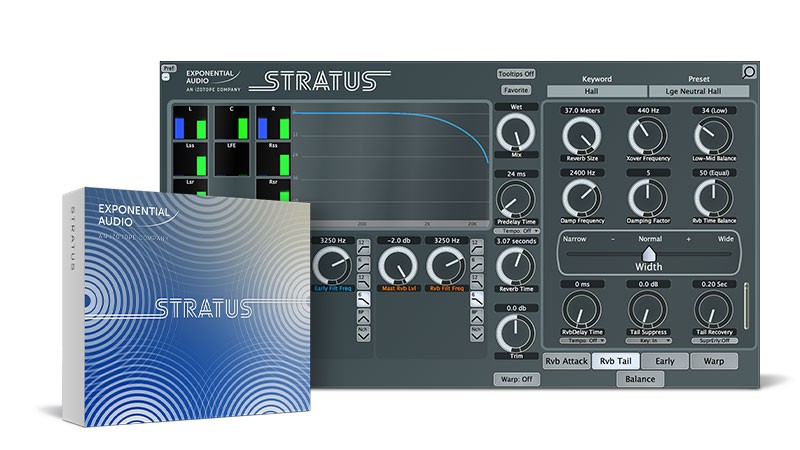800x450 pixels.
Task: Open the preset search magnifier icon
Action: coord(748,72)
